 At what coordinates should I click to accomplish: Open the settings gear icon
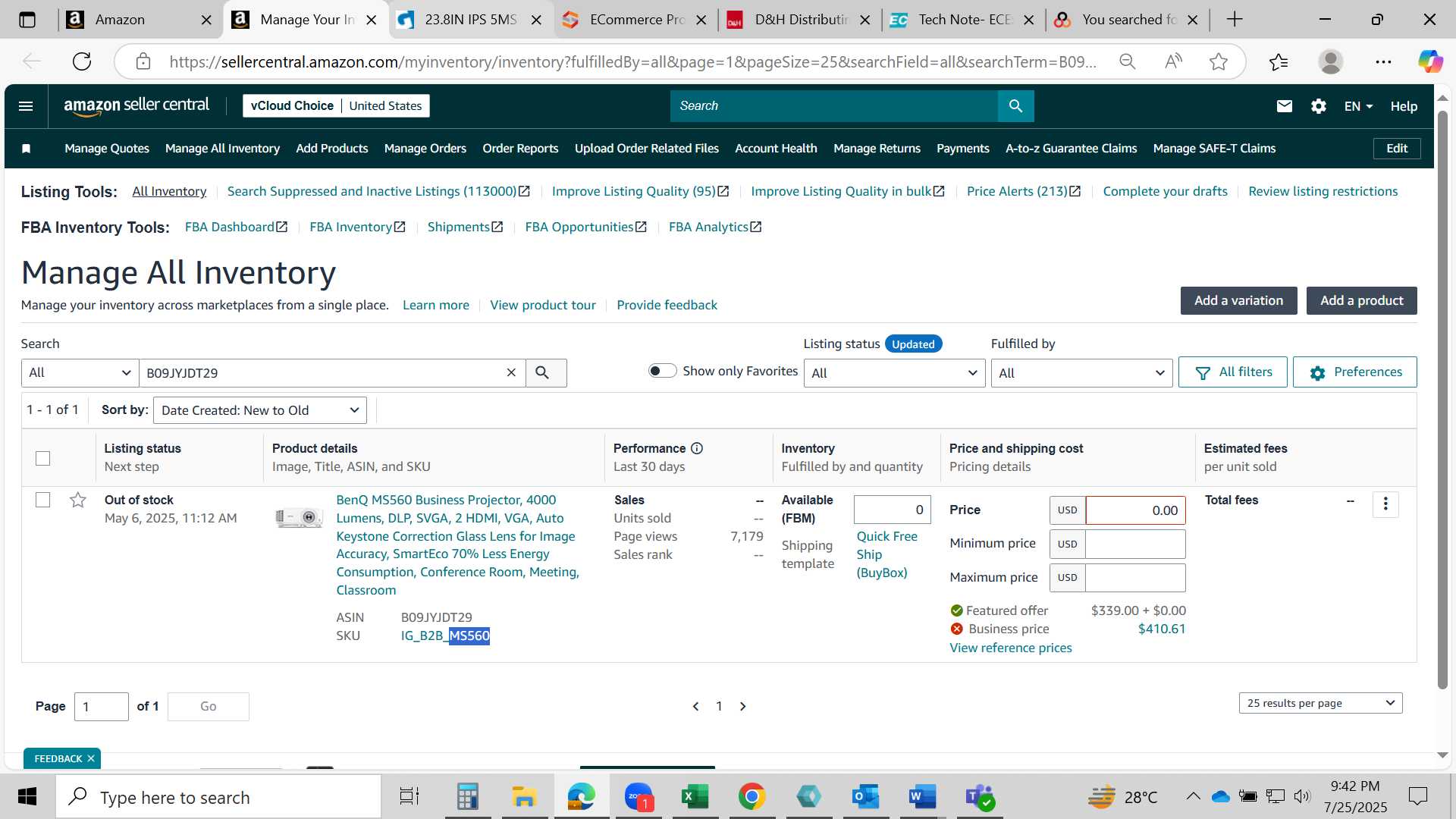pyautogui.click(x=1318, y=106)
